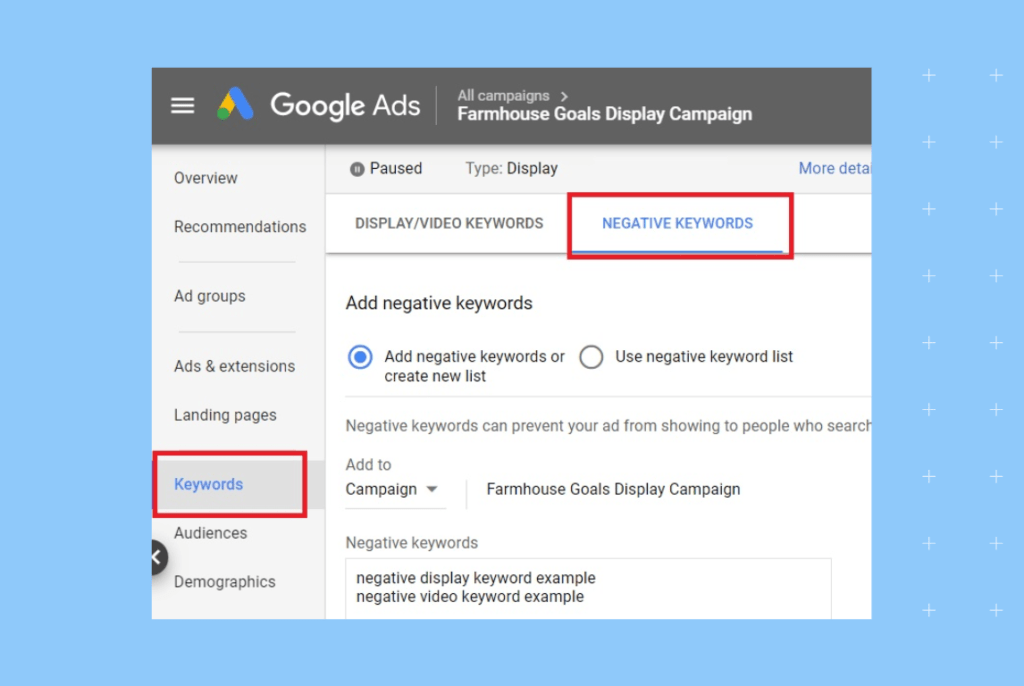Screen dimensions: 1024x686
Task: Open the DISPLAY/VIDEO KEYWORDS tab
Action: [x=448, y=223]
